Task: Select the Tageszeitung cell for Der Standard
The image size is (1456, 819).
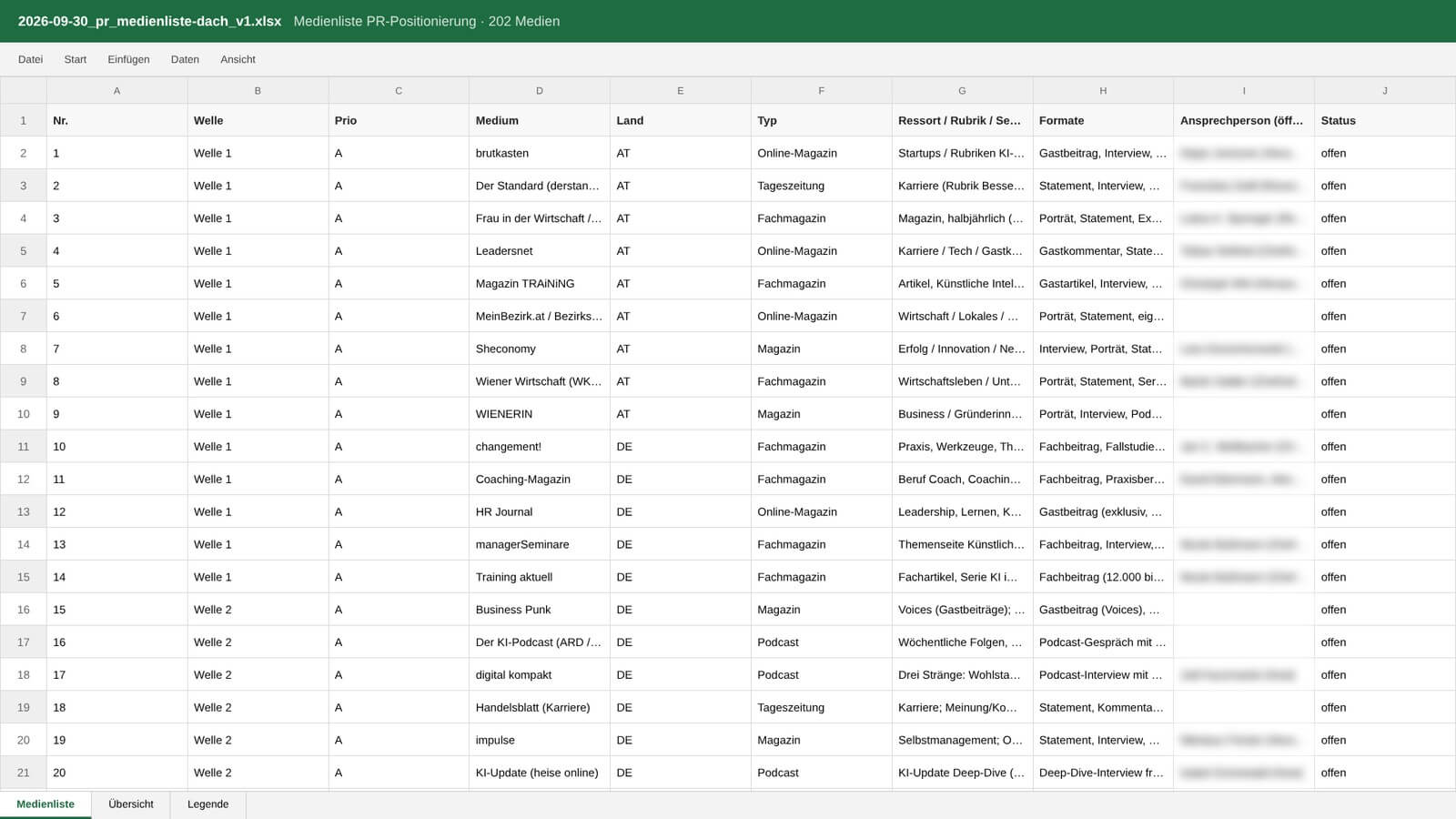Action: 822,186
